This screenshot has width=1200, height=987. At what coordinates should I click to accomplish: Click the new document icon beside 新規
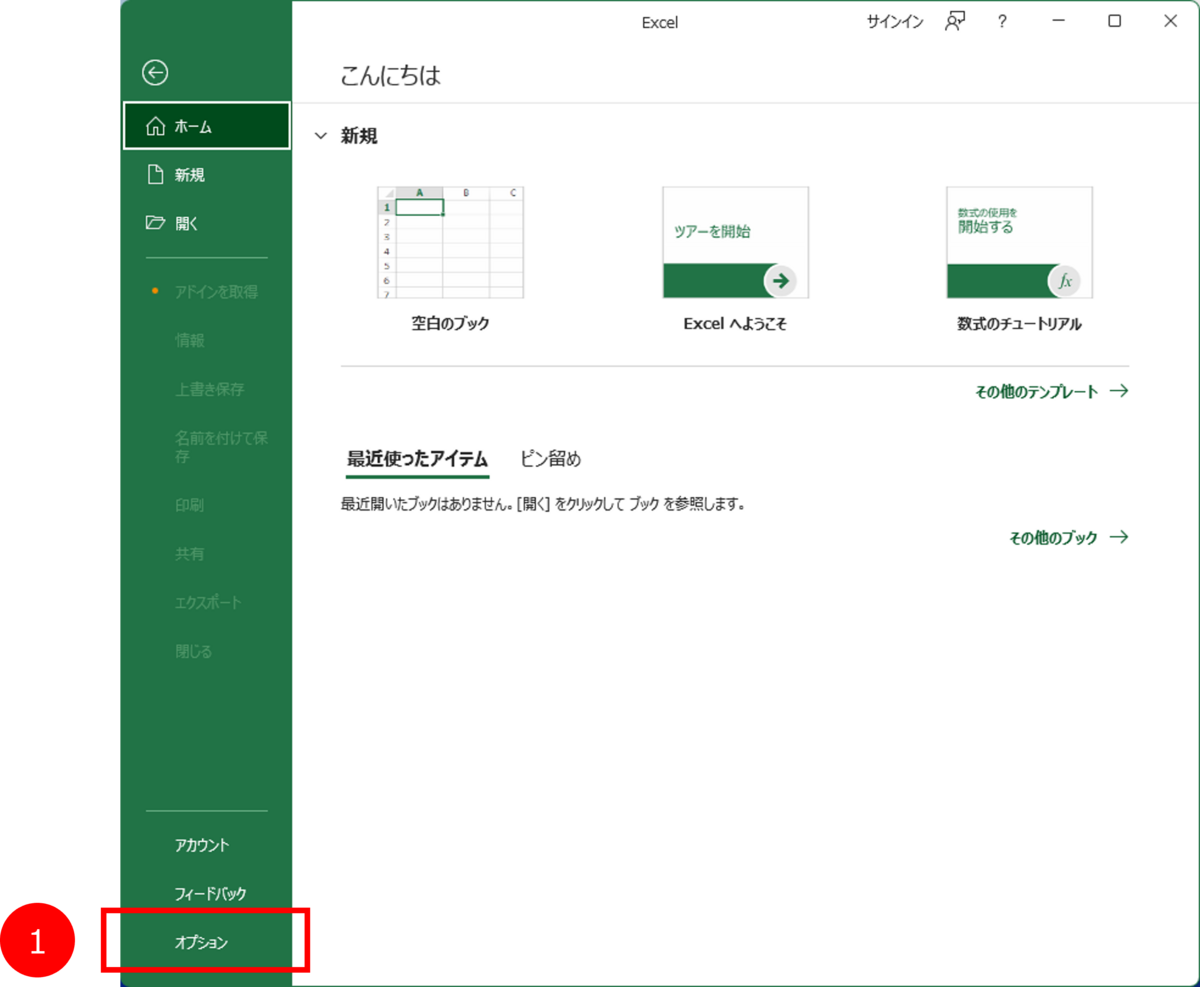pos(155,175)
